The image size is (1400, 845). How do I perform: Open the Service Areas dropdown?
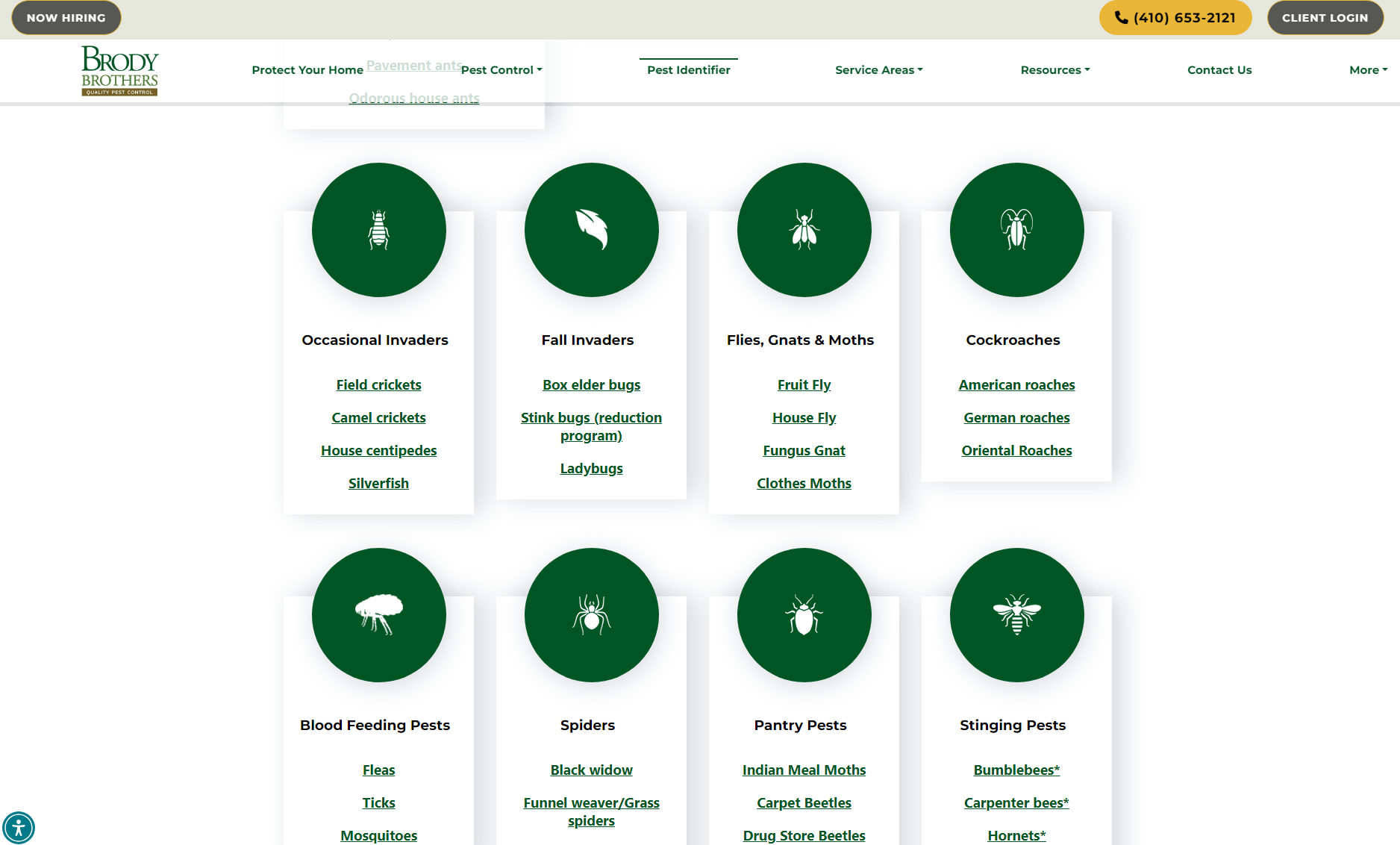click(878, 69)
